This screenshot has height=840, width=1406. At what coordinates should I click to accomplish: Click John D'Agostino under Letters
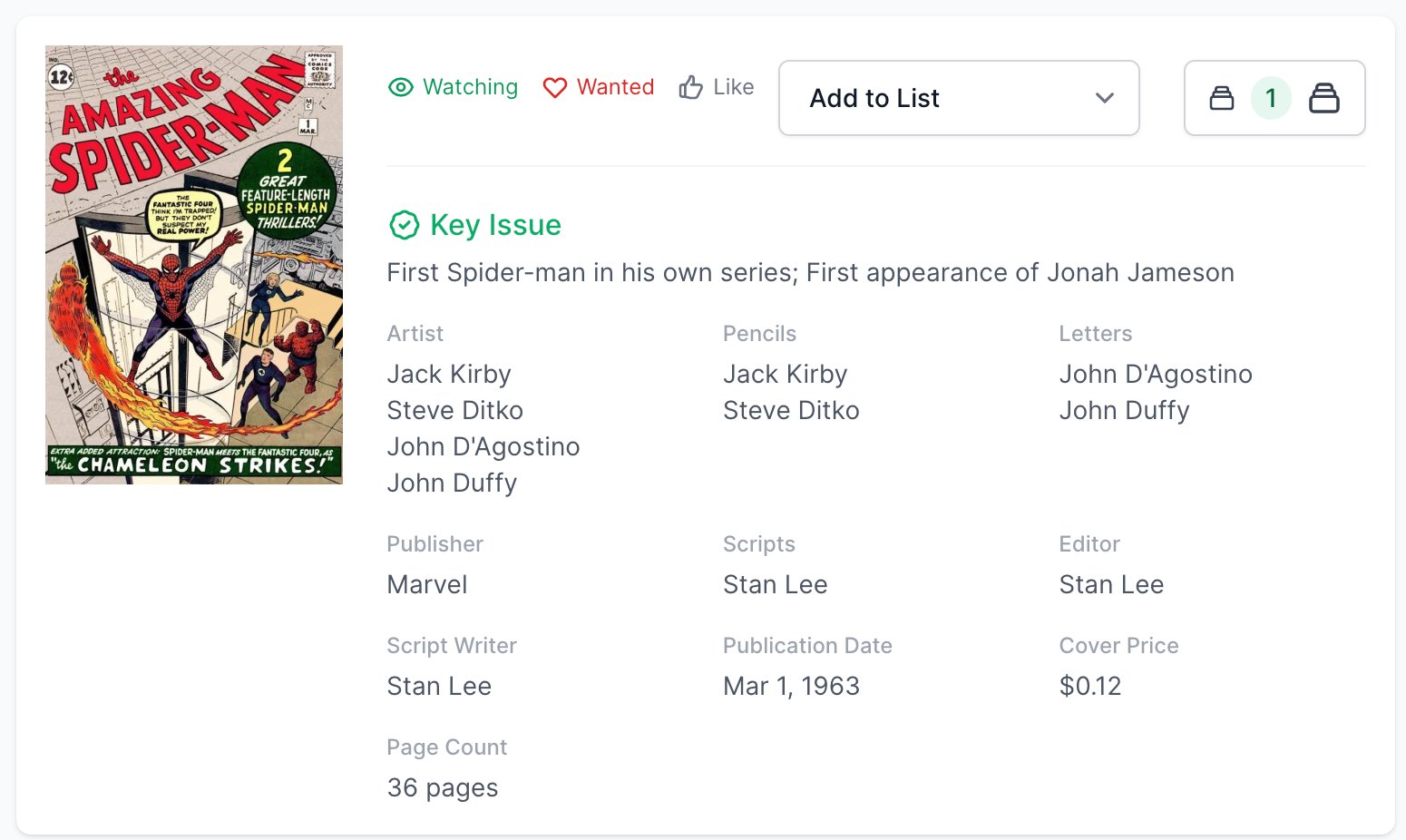[1156, 374]
